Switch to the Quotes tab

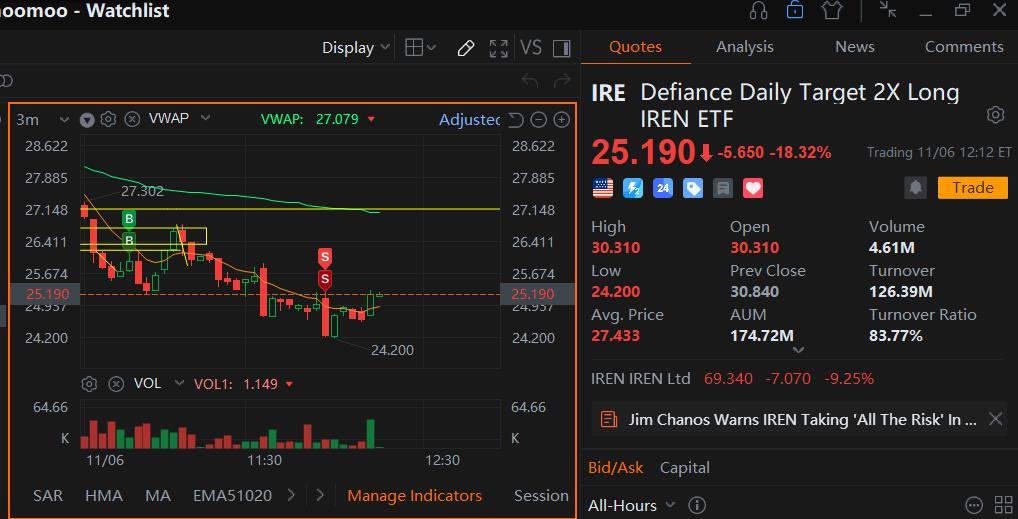tap(636, 47)
